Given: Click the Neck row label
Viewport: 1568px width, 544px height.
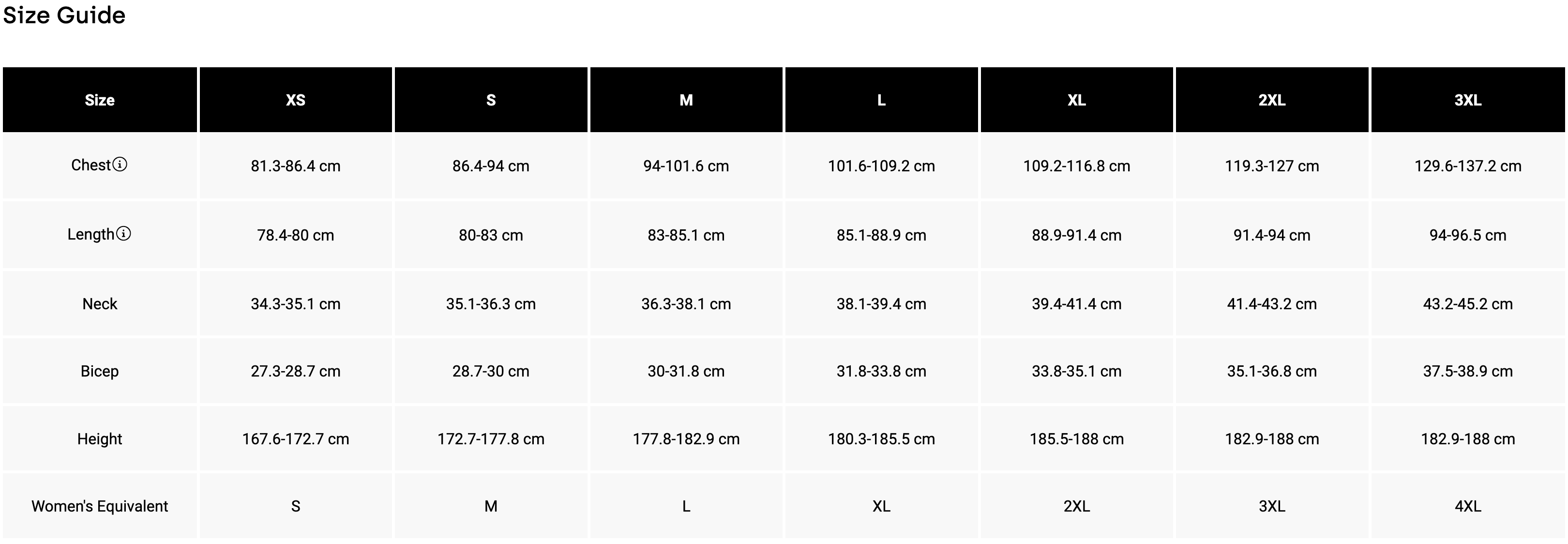Looking at the screenshot, I should pyautogui.click(x=100, y=303).
